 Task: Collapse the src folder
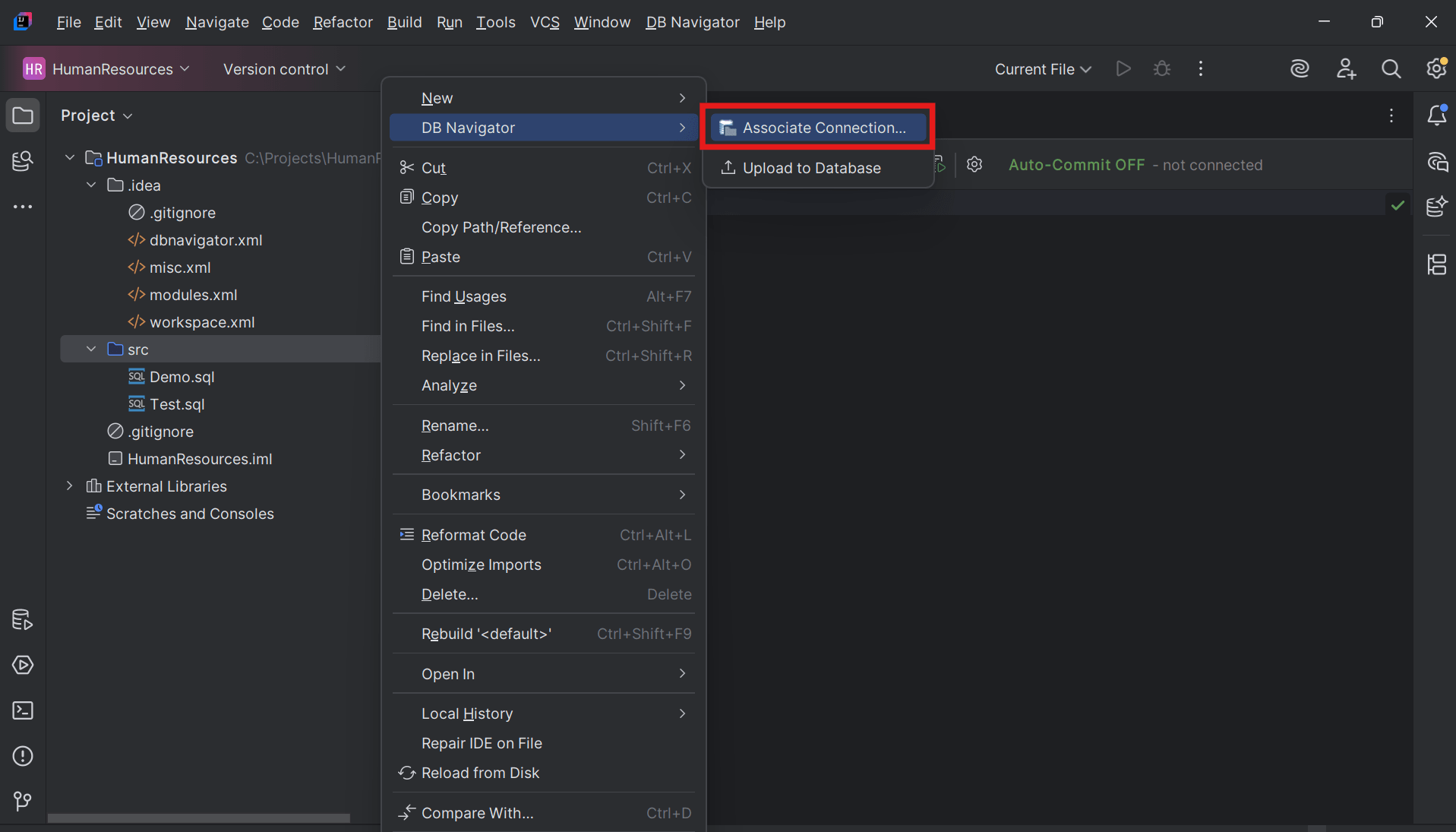91,349
